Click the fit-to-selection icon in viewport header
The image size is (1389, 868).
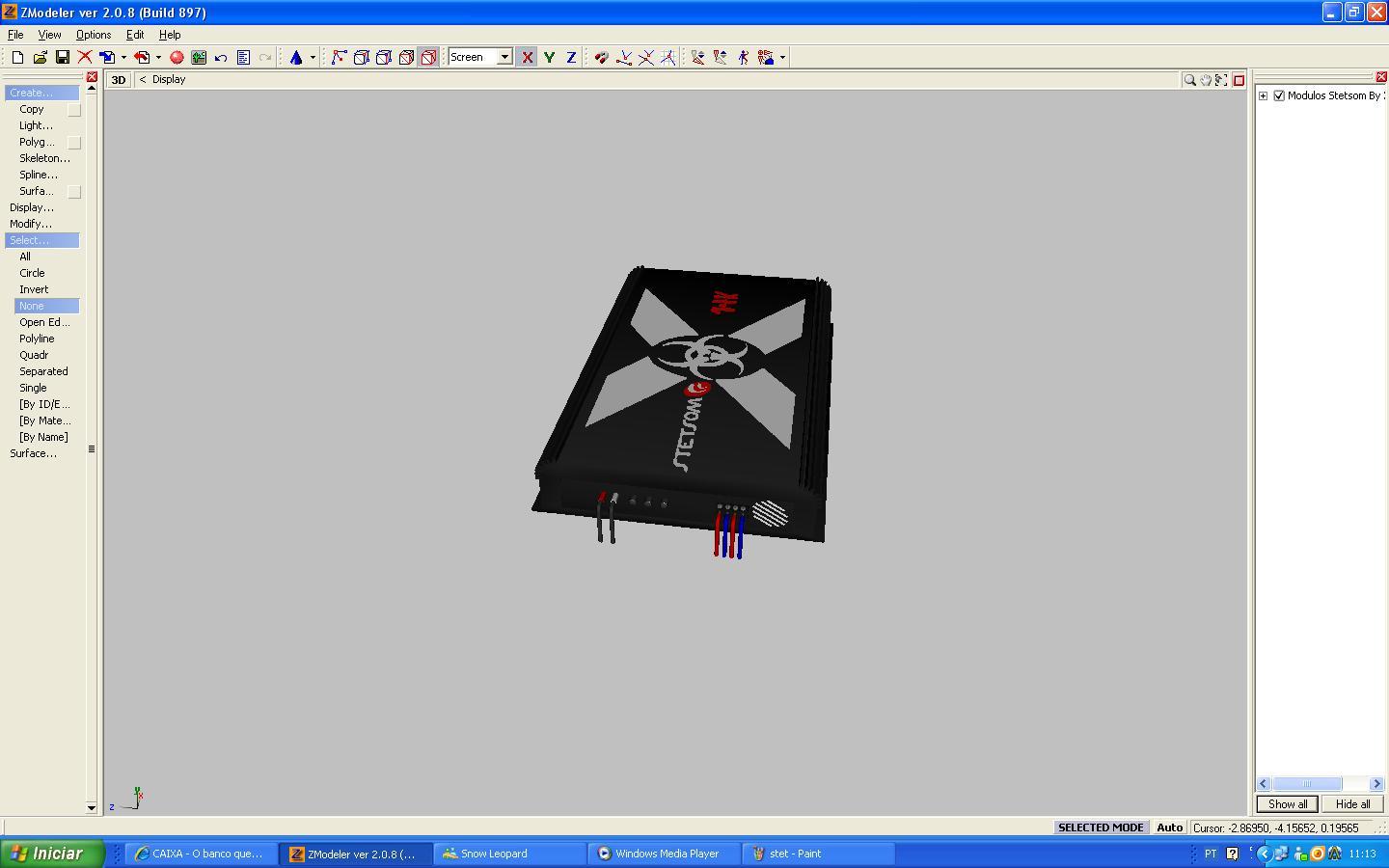tap(1221, 80)
